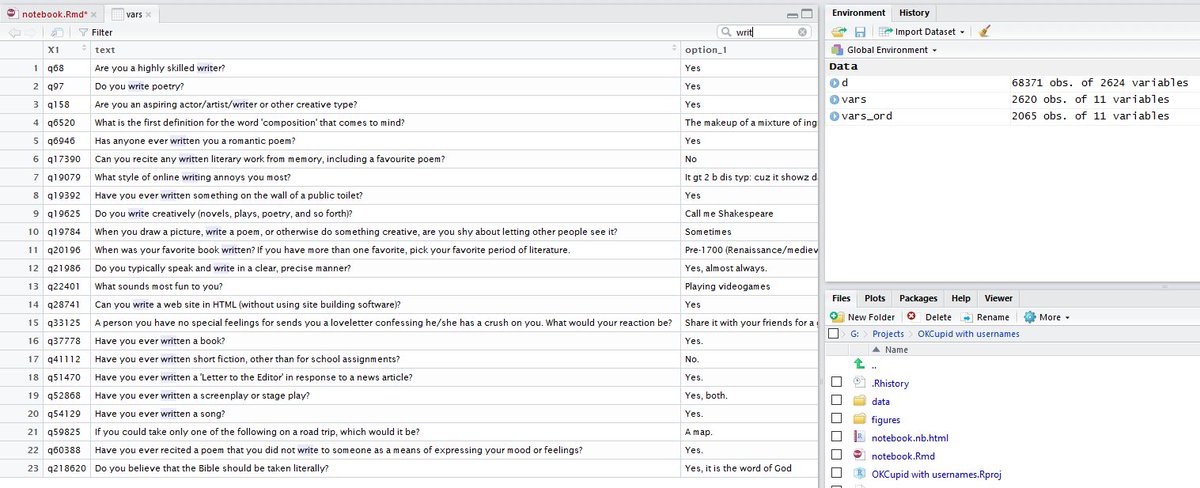The width and height of the screenshot is (1200, 488).
Task: Click the New Folder button
Action: (863, 317)
